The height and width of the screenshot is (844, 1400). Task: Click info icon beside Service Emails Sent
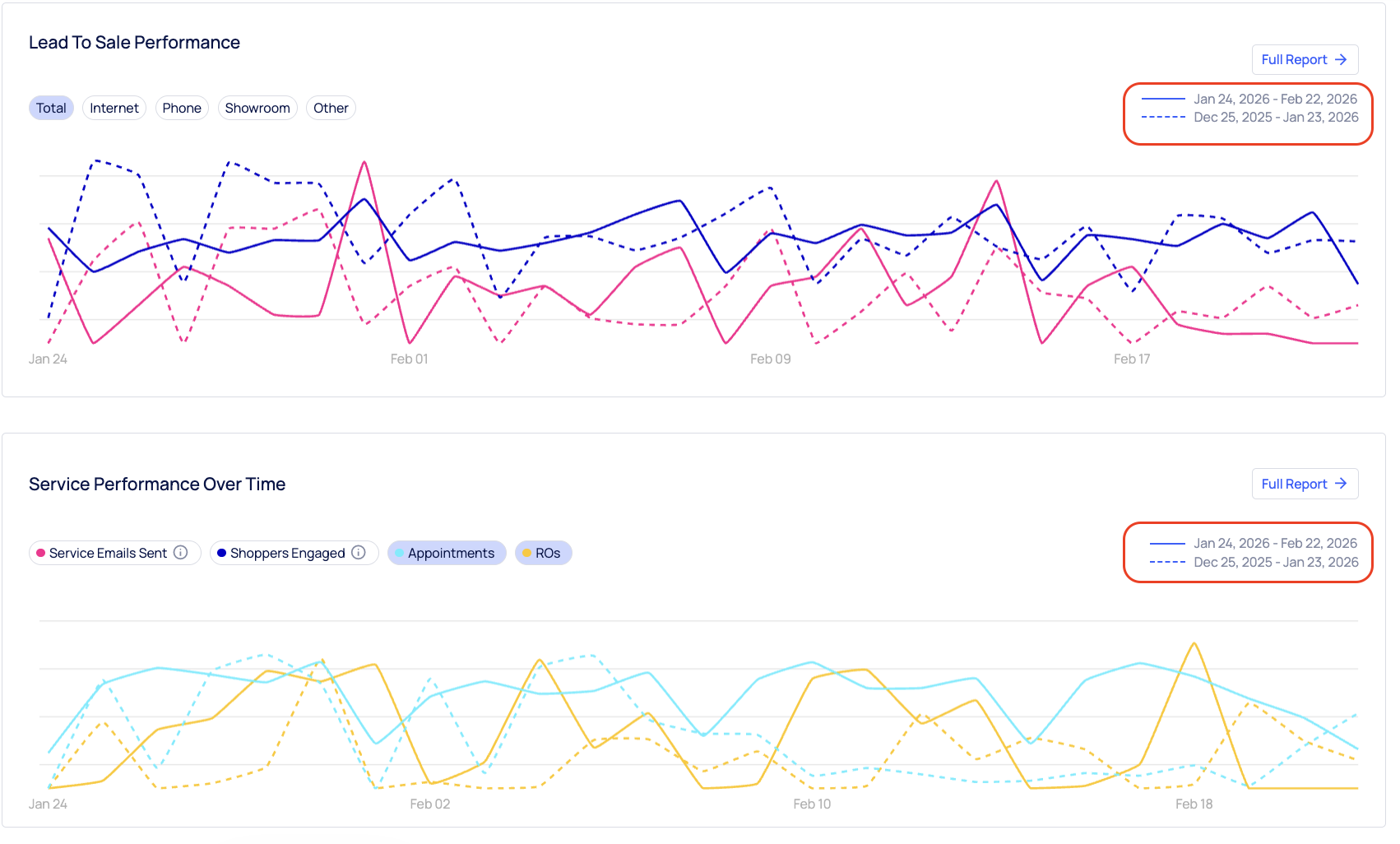[x=181, y=553]
